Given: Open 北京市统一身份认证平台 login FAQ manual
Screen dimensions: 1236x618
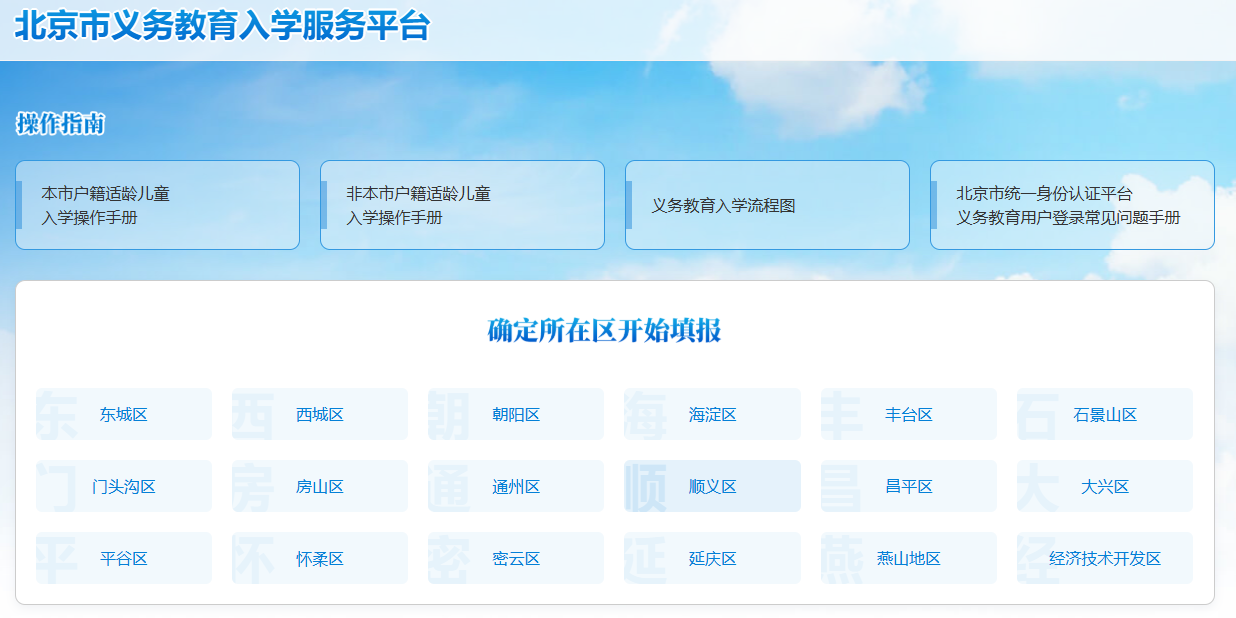Looking at the screenshot, I should point(1072,205).
